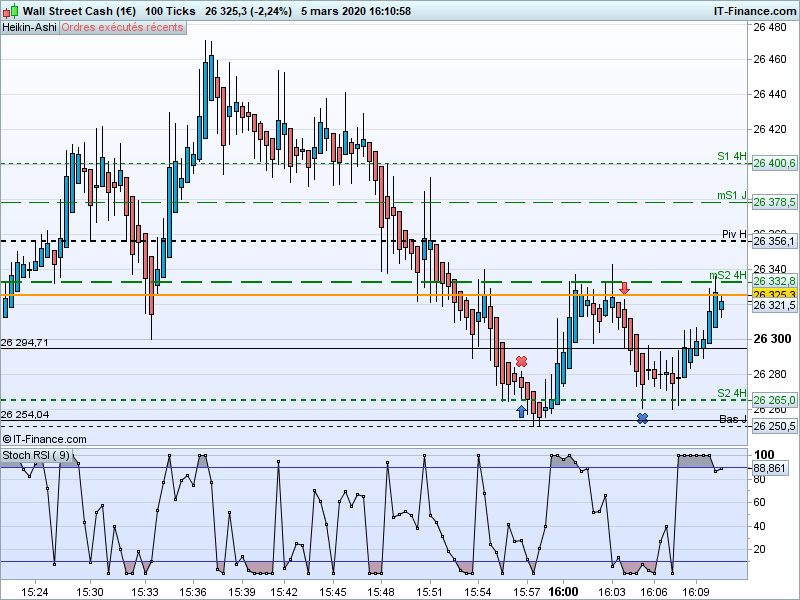Select the Bas J level label
Screen dimensions: 800x600
tap(733, 419)
